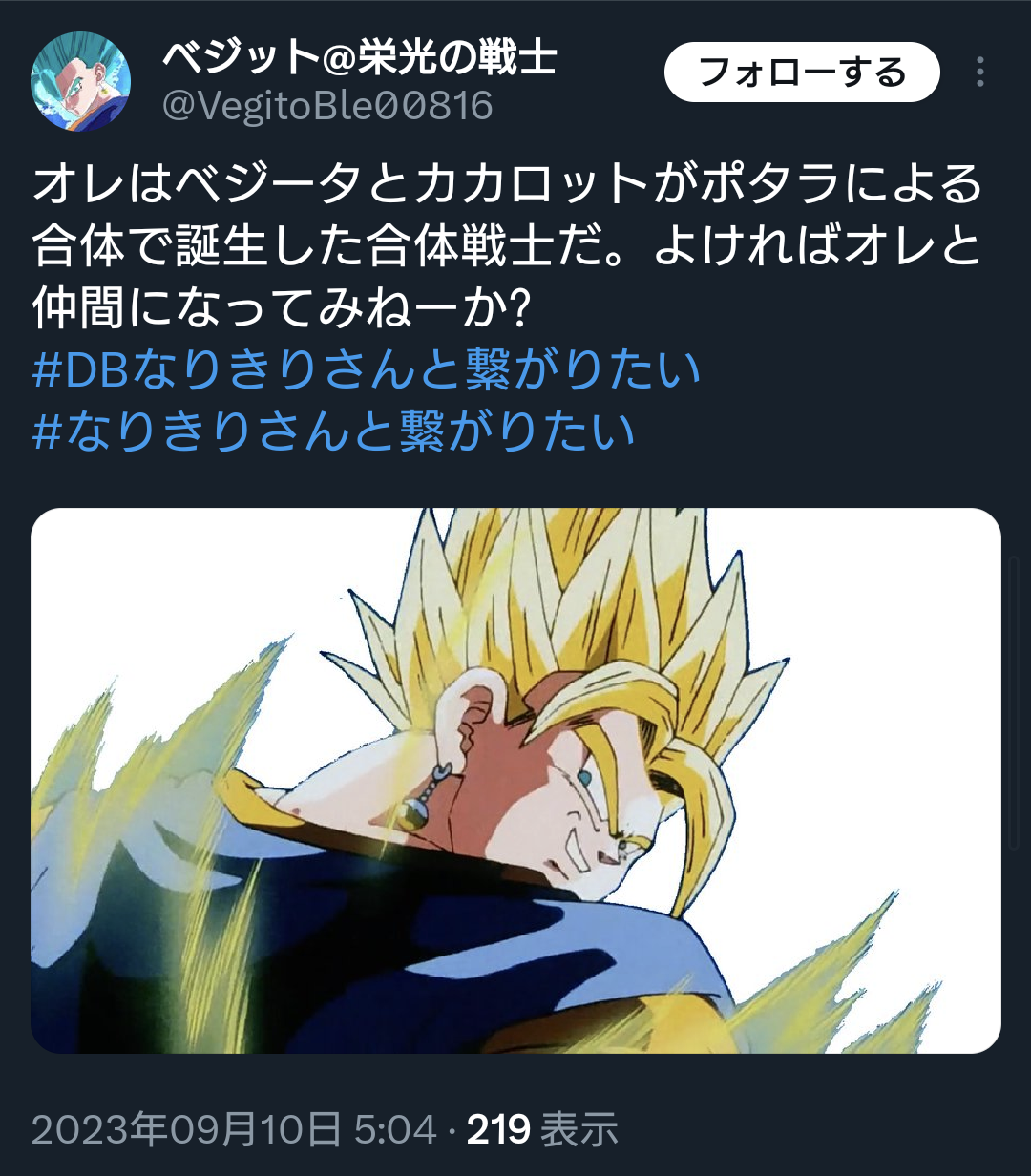Open the @VegitoBle00816 handle
This screenshot has width=1031, height=1176.
pyautogui.click(x=327, y=105)
